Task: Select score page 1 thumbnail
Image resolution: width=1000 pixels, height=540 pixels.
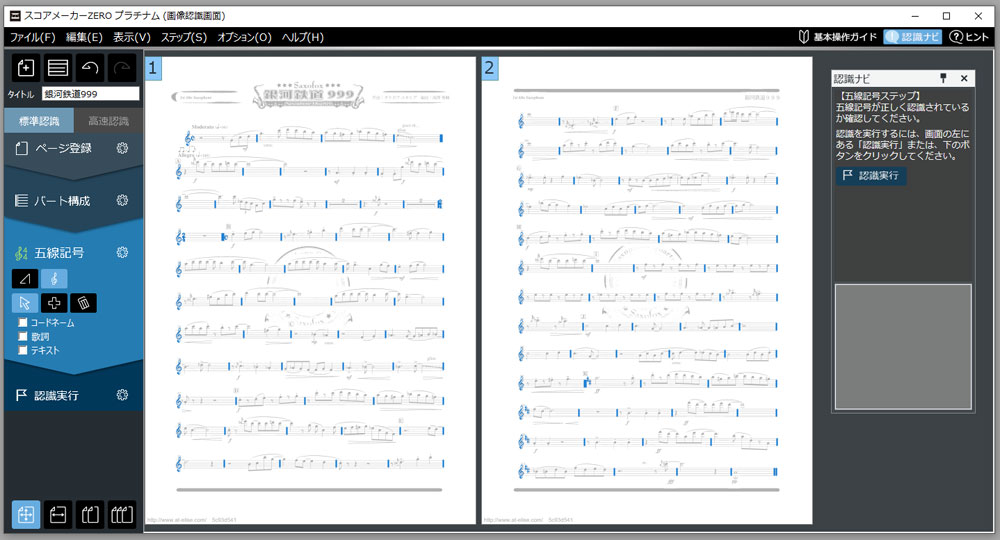Action: [310, 290]
